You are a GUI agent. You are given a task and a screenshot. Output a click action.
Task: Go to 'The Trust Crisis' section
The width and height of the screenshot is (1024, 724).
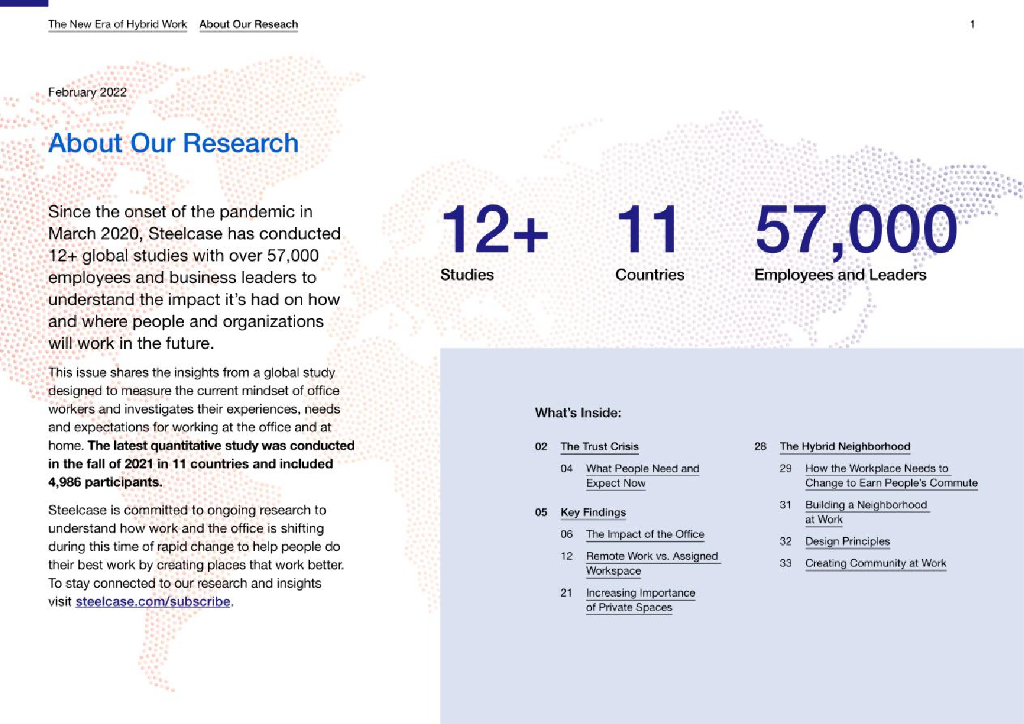coord(599,447)
